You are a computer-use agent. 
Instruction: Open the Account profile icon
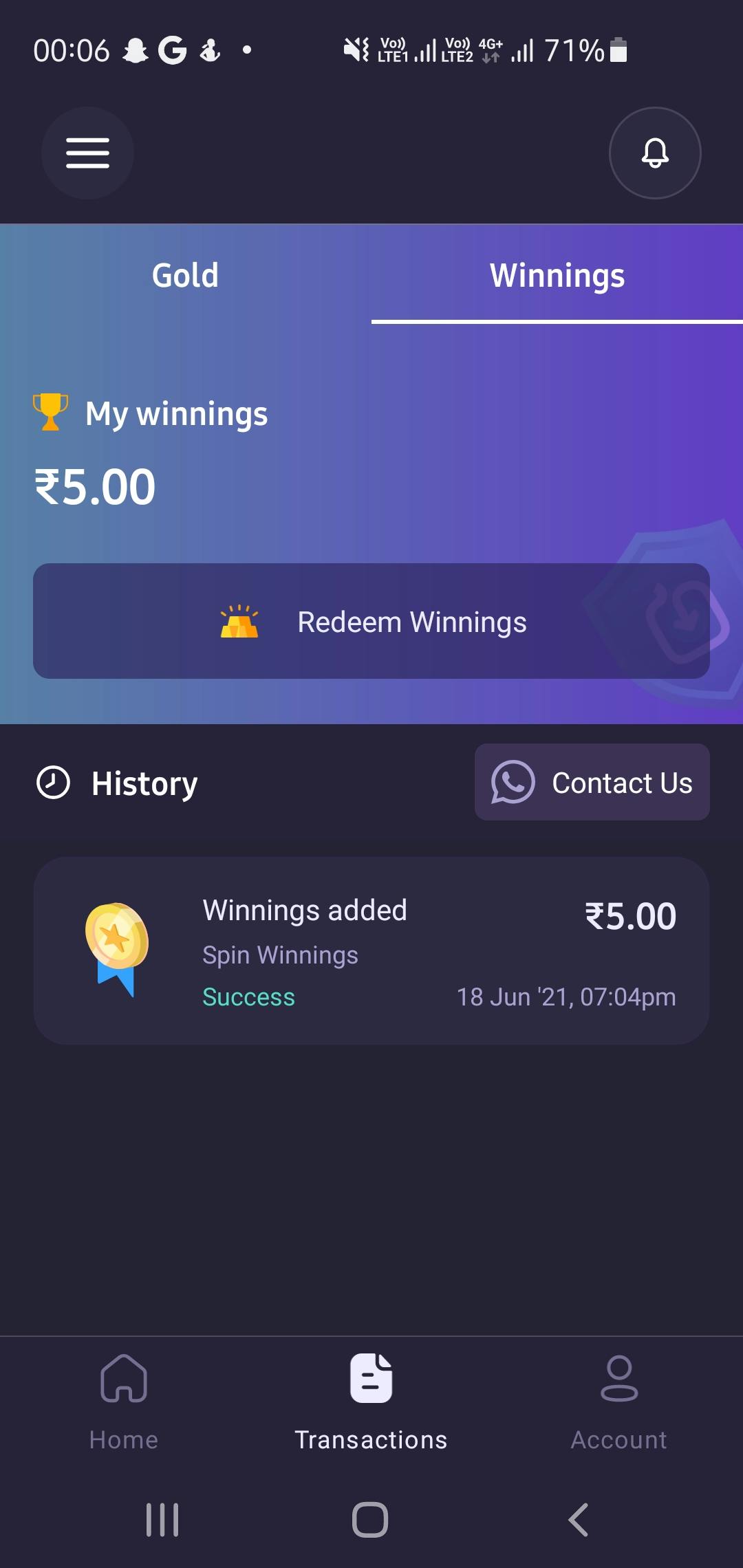tap(619, 1378)
